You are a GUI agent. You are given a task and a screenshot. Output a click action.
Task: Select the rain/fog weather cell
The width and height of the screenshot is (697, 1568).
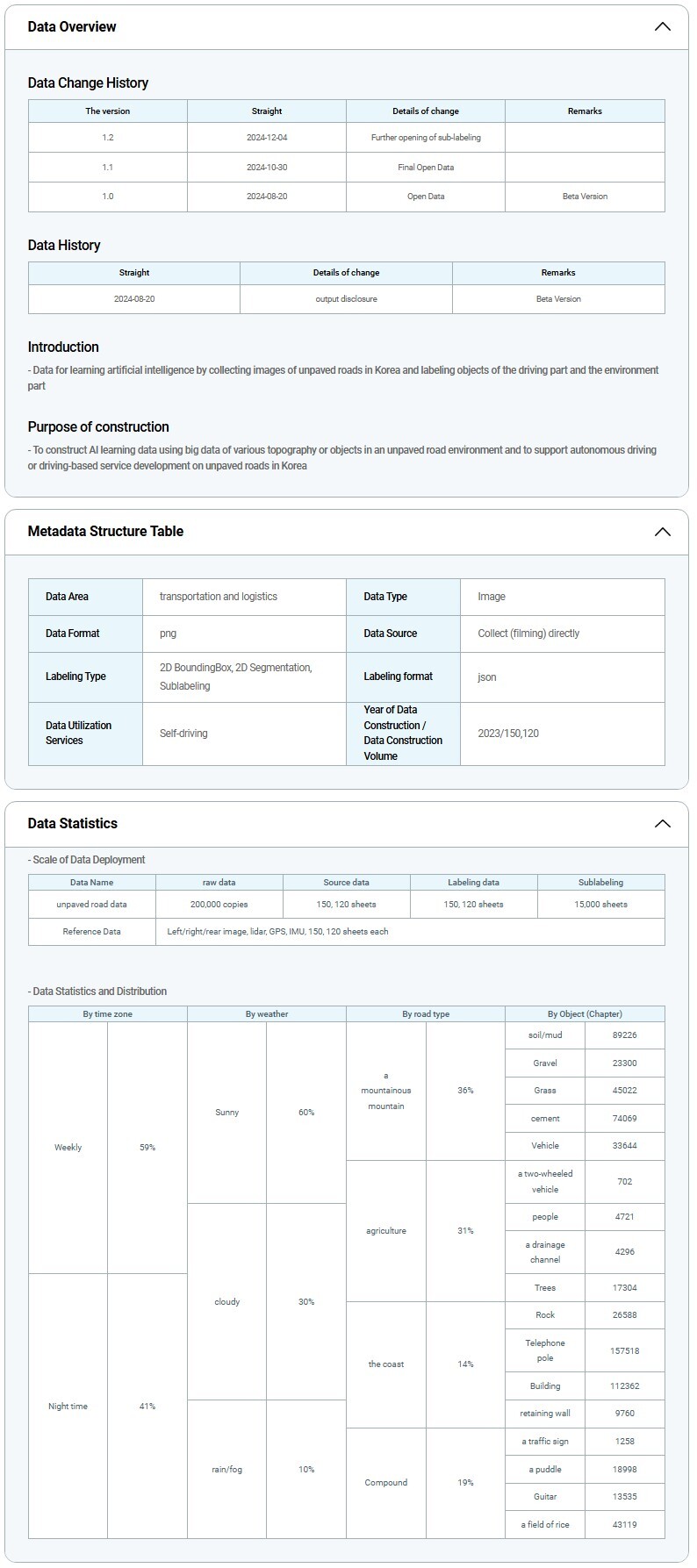227,1469
